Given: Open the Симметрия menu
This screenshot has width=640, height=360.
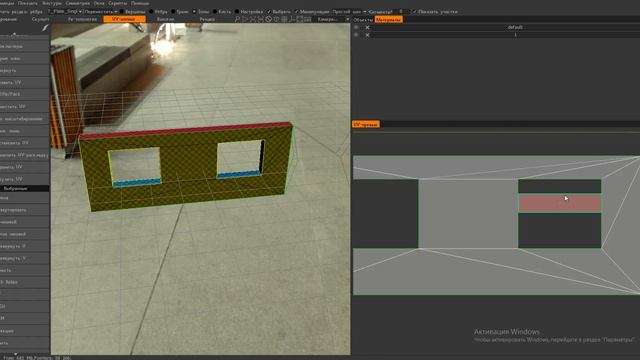Looking at the screenshot, I should pos(77,3).
